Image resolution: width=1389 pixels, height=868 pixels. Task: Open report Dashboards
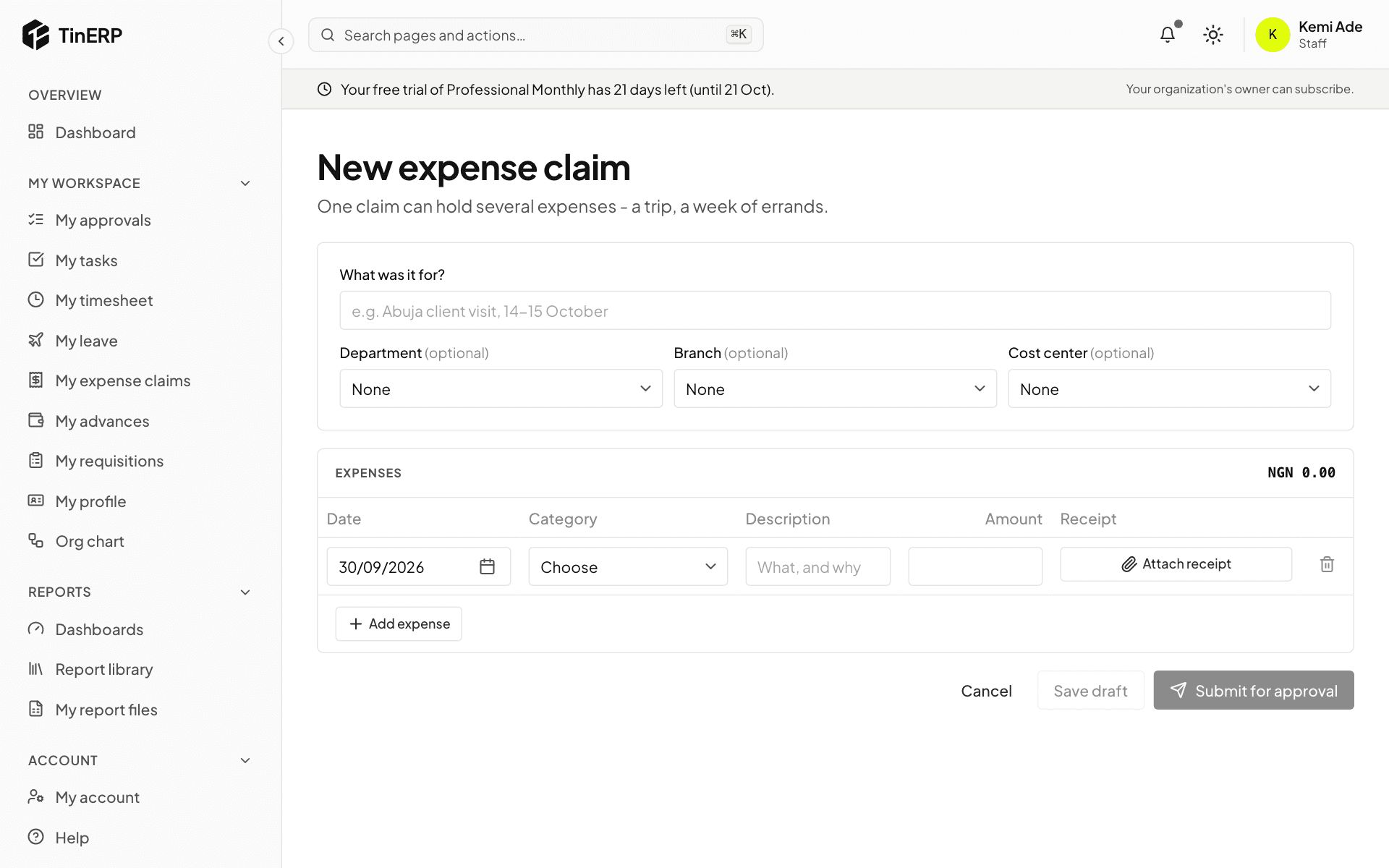[140, 629]
